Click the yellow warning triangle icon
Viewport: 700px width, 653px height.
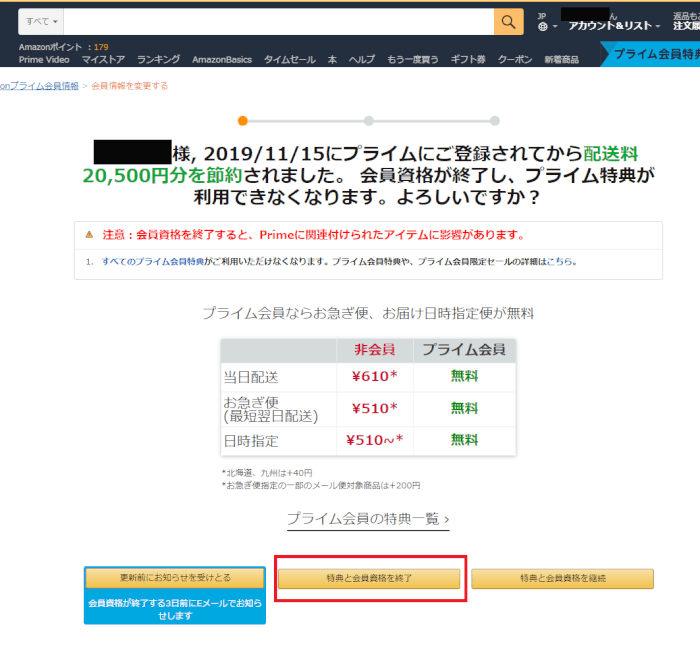point(89,235)
